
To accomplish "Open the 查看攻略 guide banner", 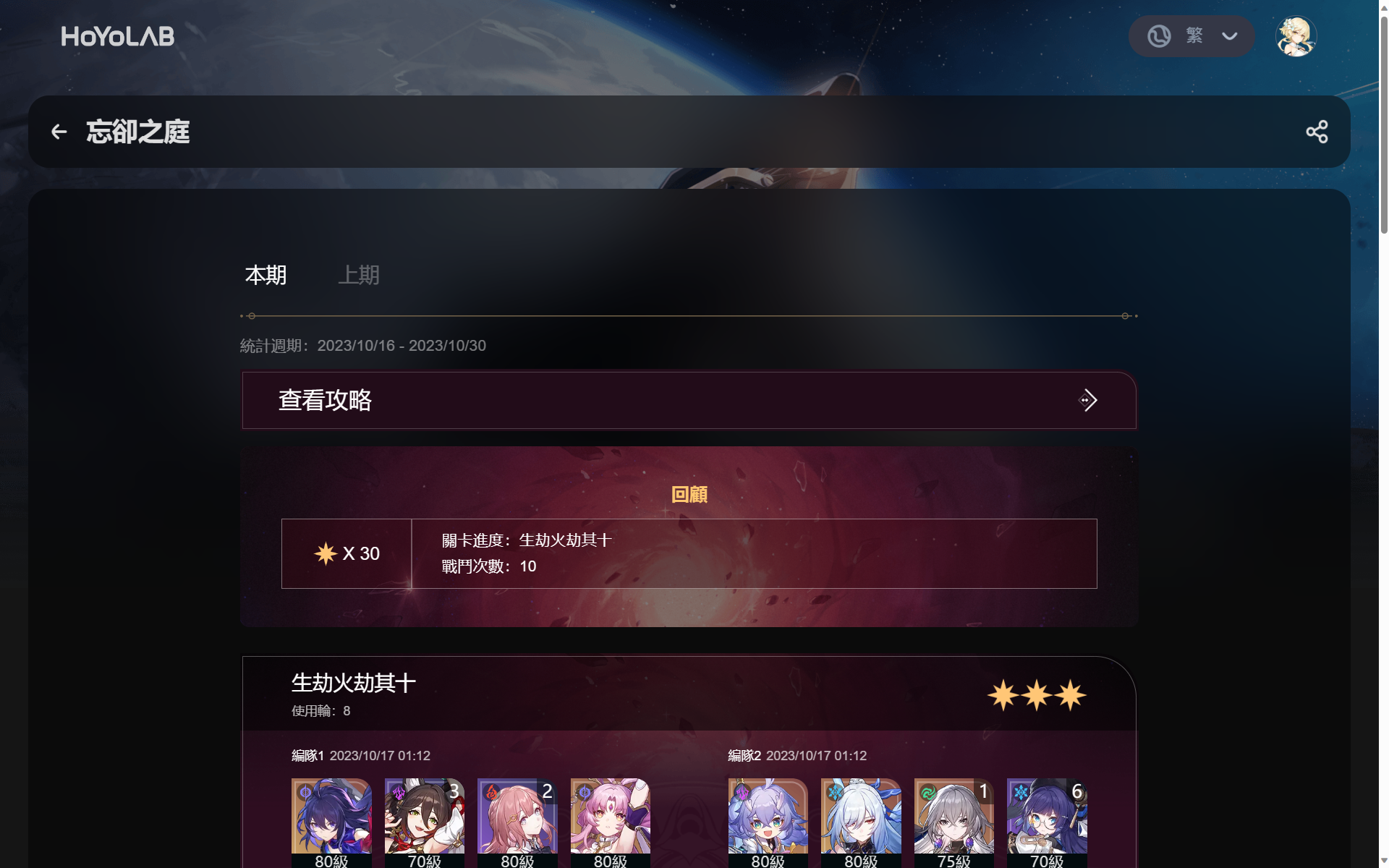I will click(x=689, y=400).
